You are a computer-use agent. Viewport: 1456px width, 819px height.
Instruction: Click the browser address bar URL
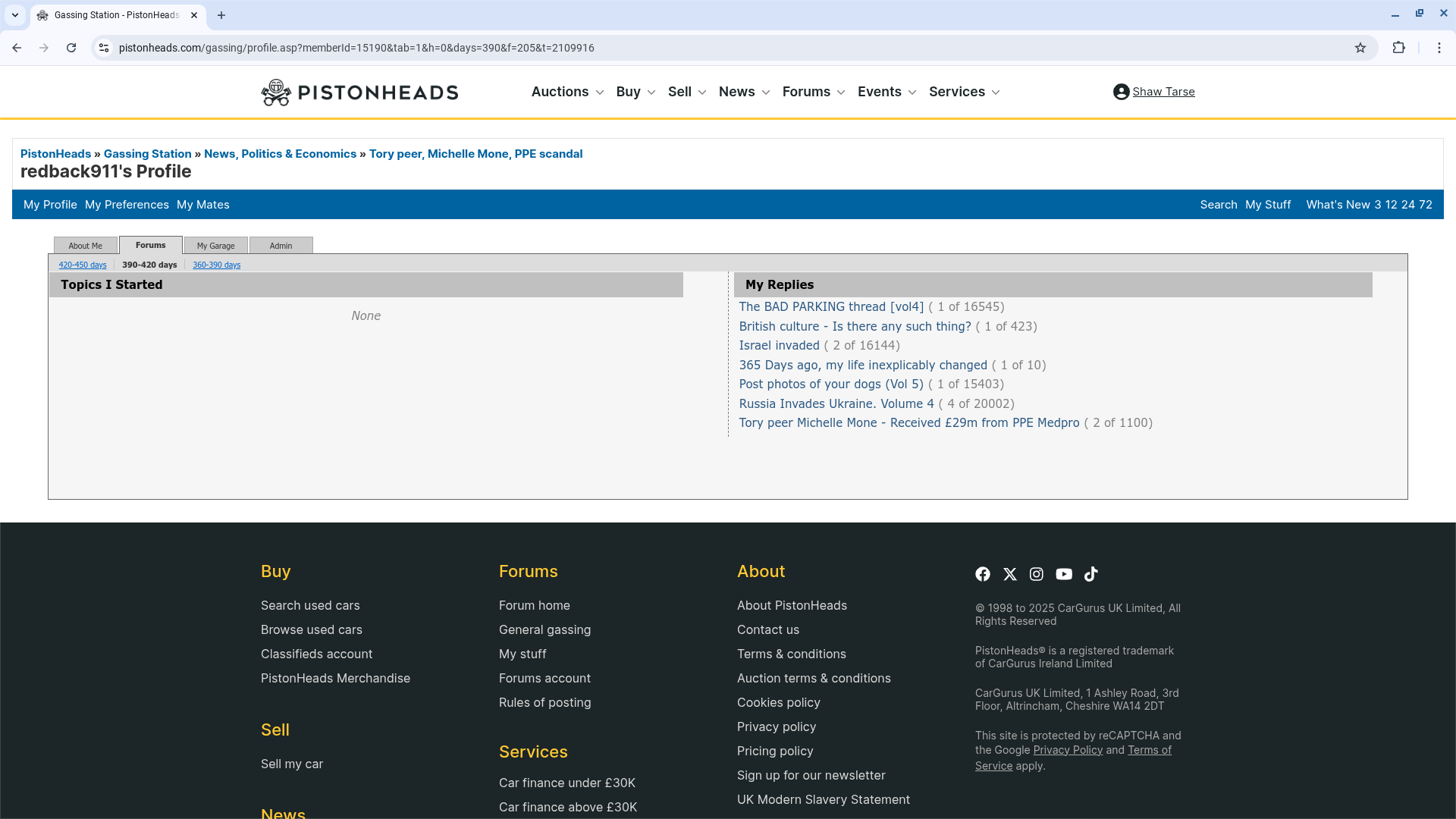click(356, 48)
